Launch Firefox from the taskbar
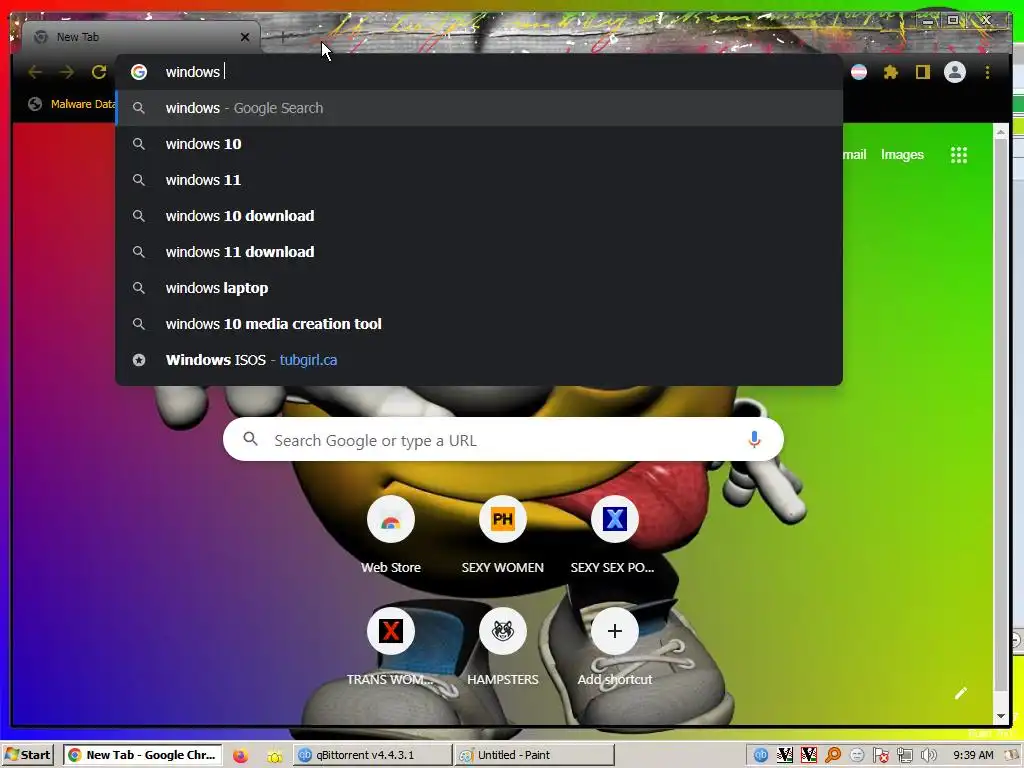This screenshot has height=768, width=1024. tap(240, 756)
